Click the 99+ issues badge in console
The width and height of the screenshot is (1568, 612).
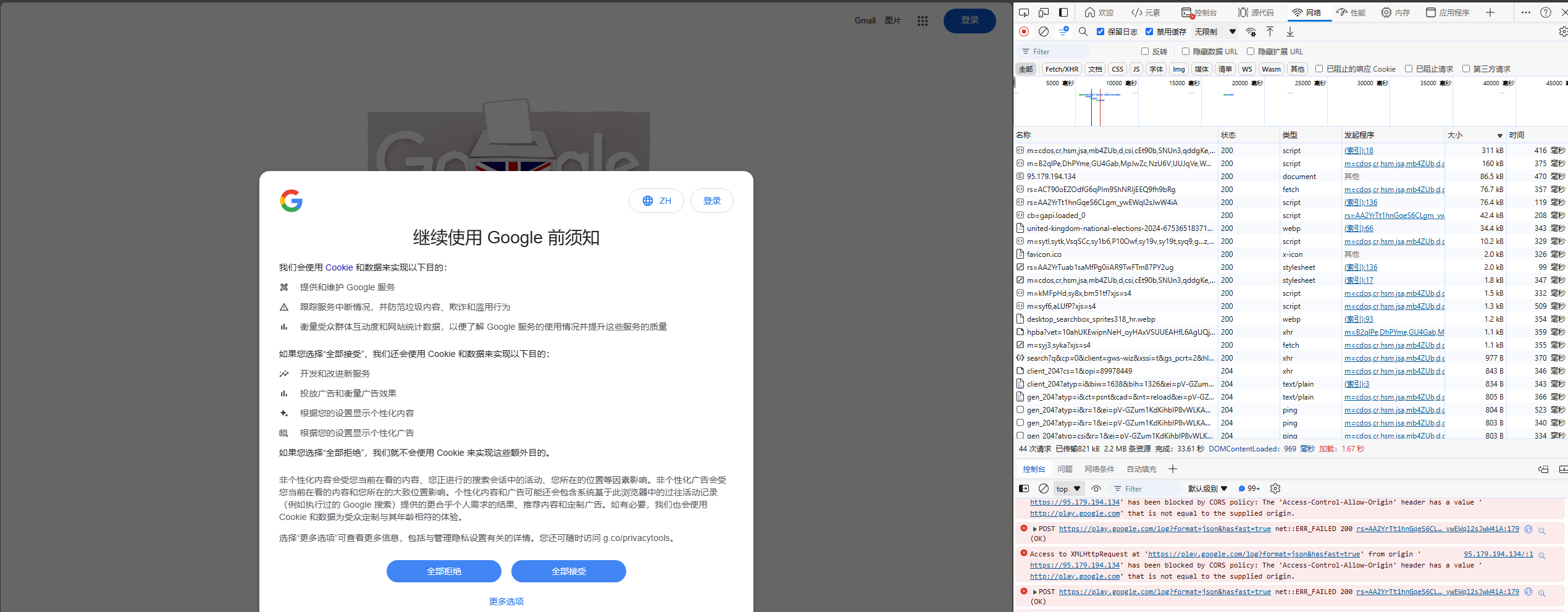click(1249, 488)
